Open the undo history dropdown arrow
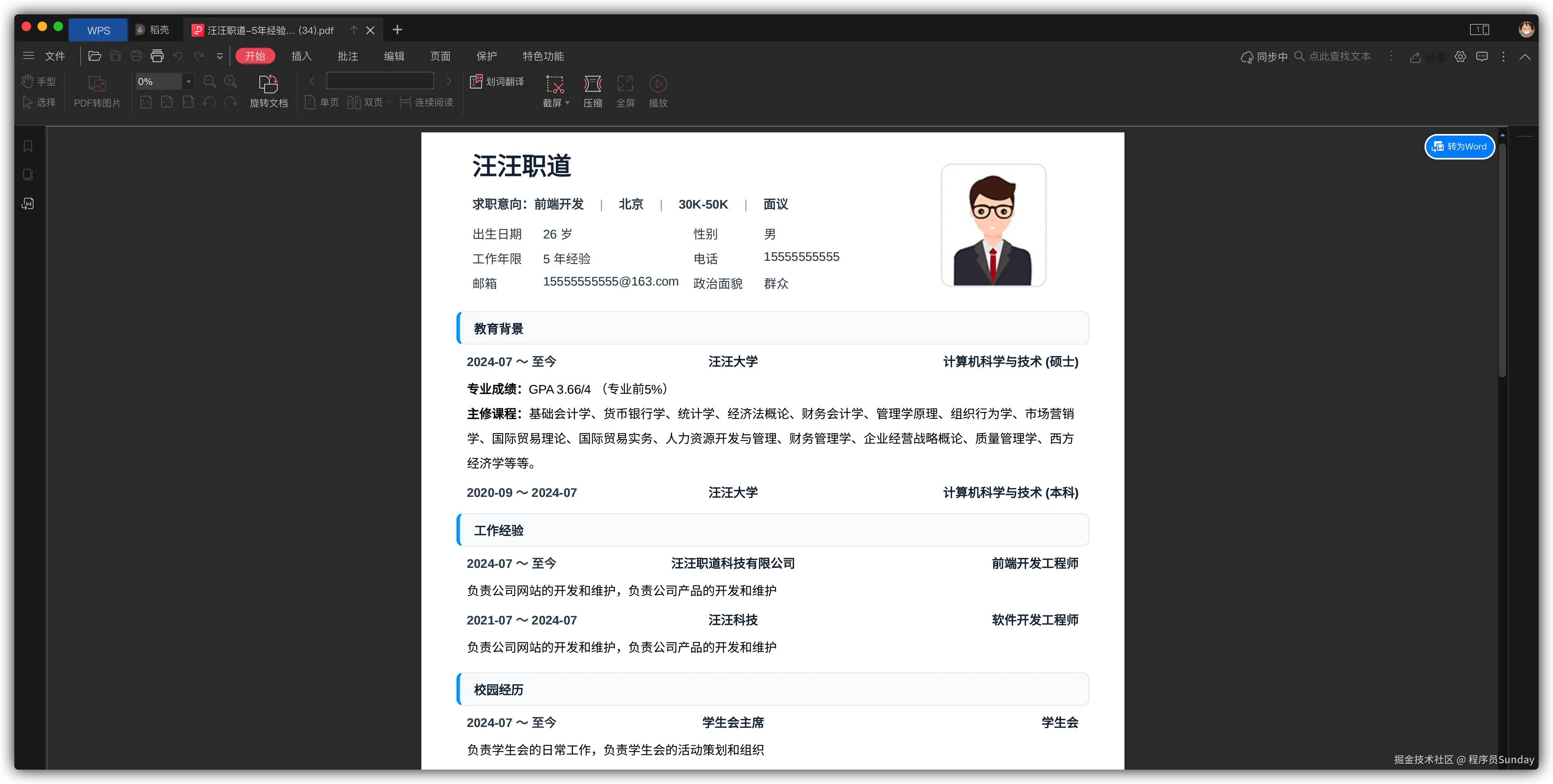Screen dimensions: 1553x784 click(219, 56)
